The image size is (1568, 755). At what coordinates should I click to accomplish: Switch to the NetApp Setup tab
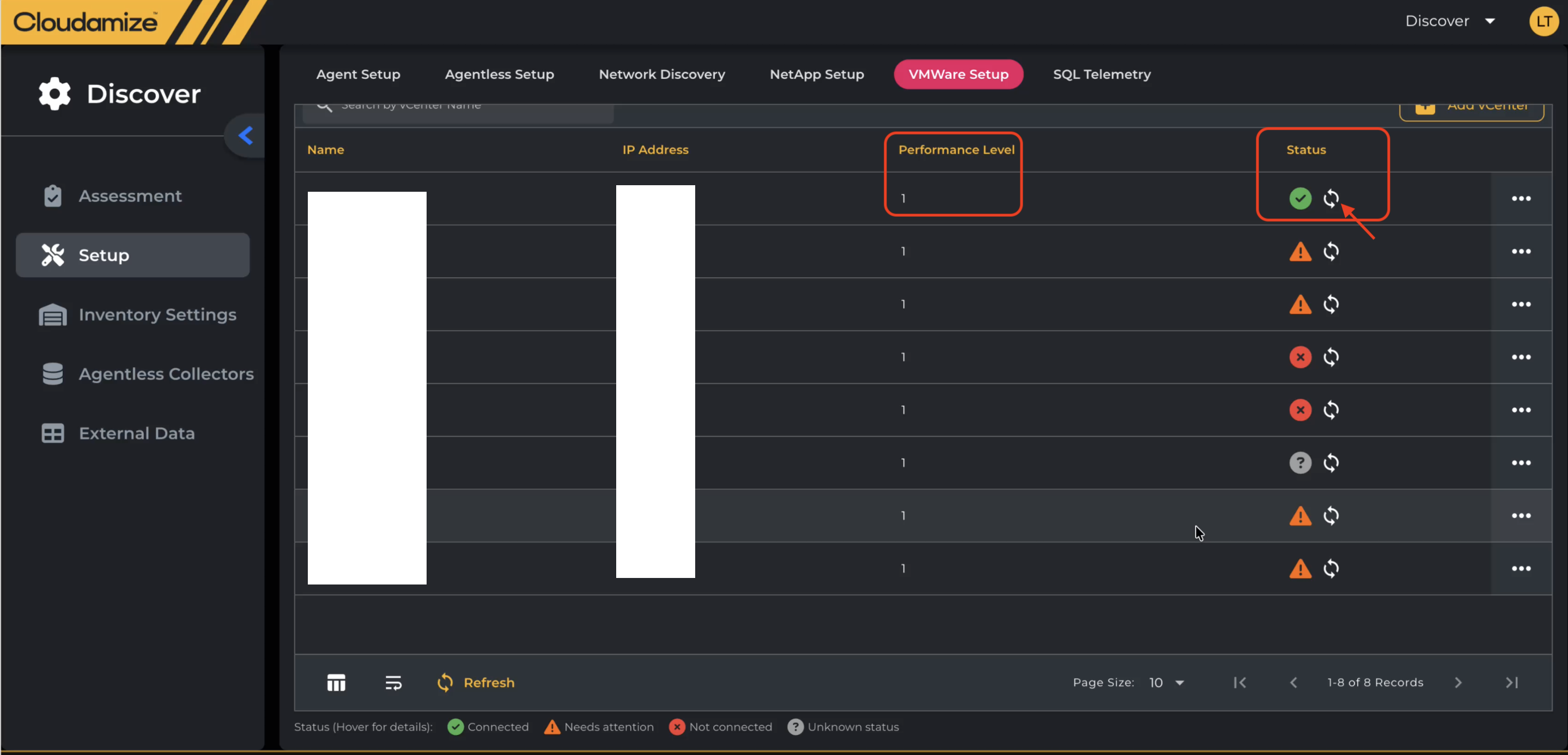click(816, 74)
